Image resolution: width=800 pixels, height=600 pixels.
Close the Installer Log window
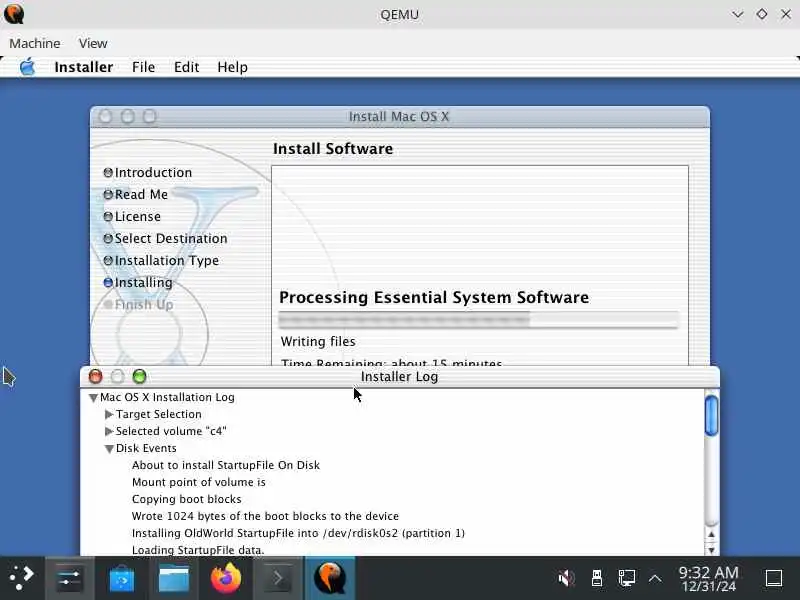coord(95,377)
